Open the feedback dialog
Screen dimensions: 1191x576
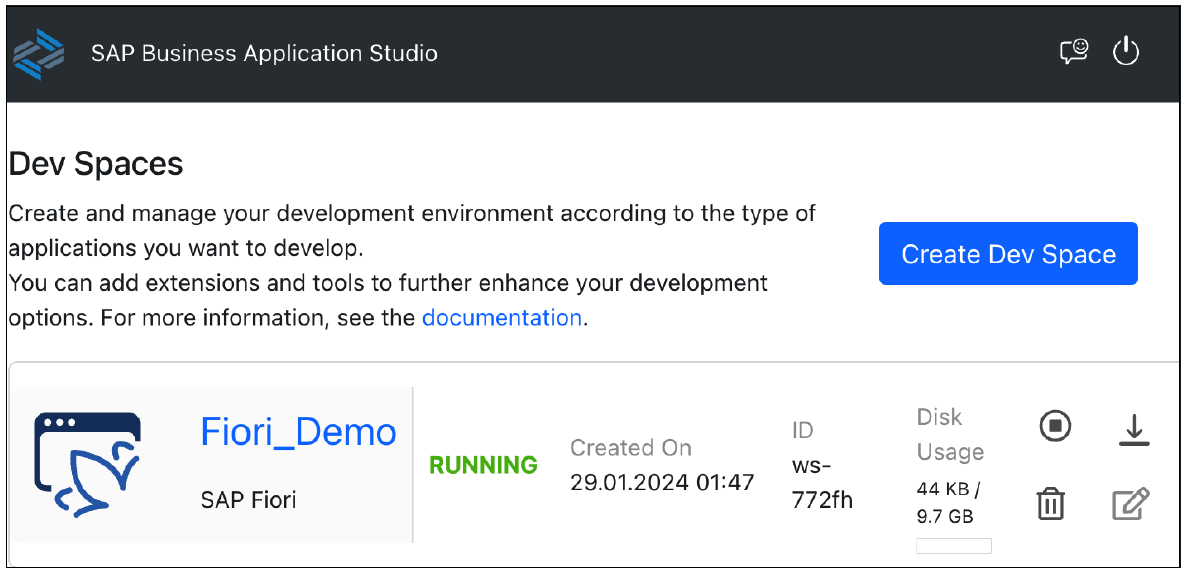click(x=1073, y=52)
